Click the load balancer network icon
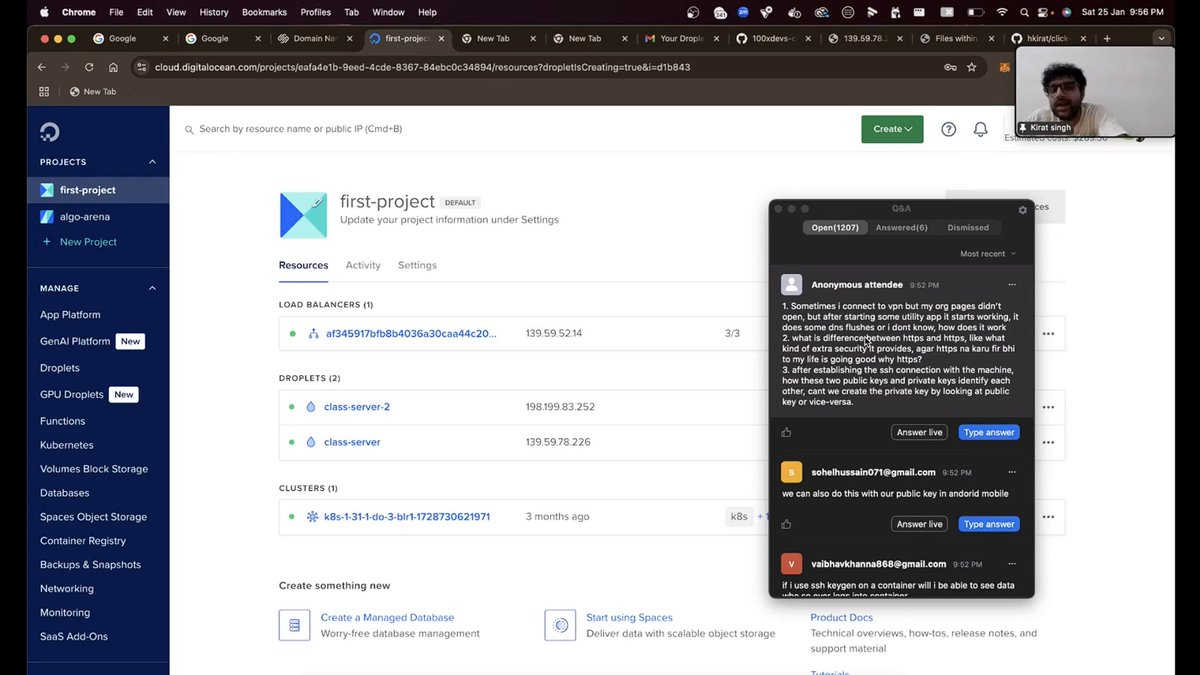Image resolution: width=1200 pixels, height=675 pixels. 313,333
